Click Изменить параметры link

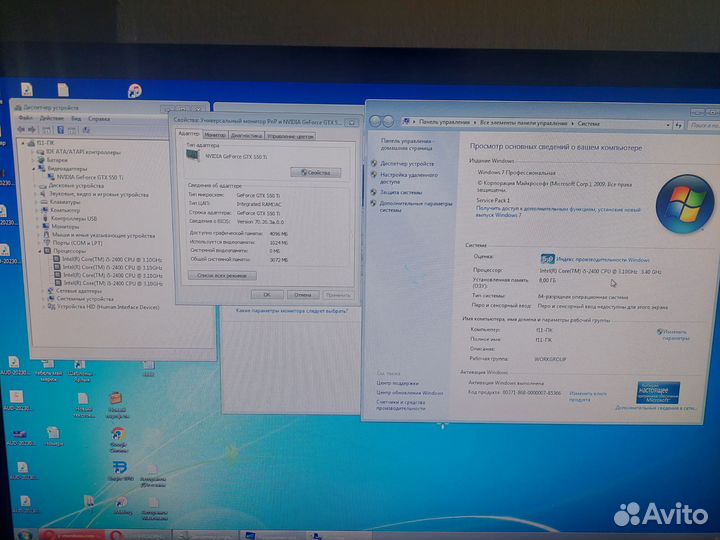point(675,335)
